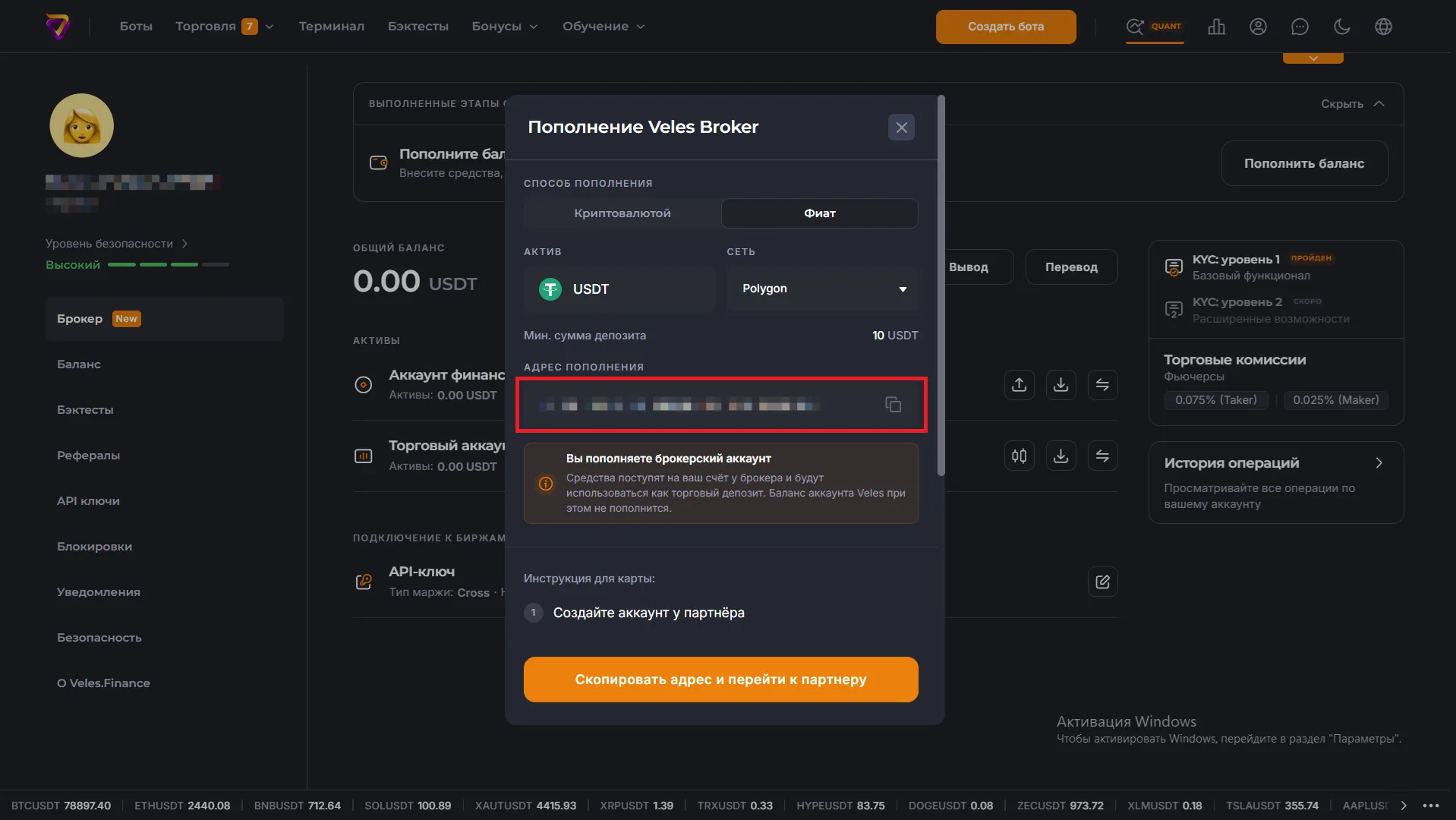Click the user avatar picture
The height and width of the screenshot is (820, 1456).
[82, 125]
